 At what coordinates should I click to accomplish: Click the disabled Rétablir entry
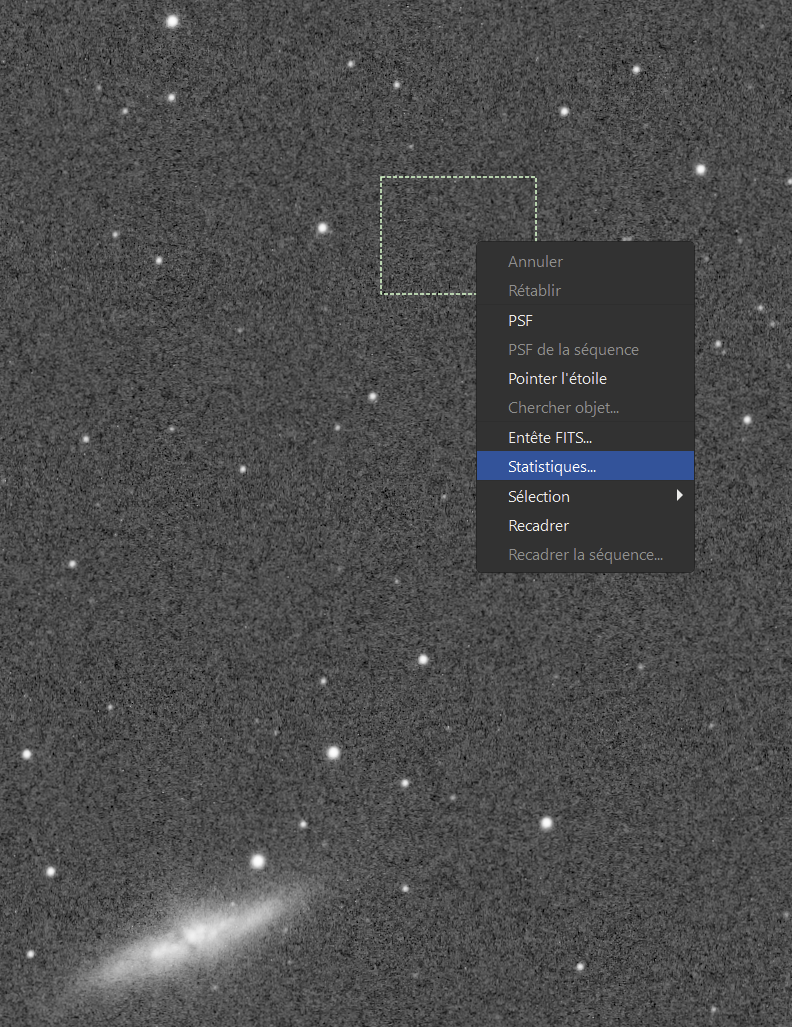585,290
